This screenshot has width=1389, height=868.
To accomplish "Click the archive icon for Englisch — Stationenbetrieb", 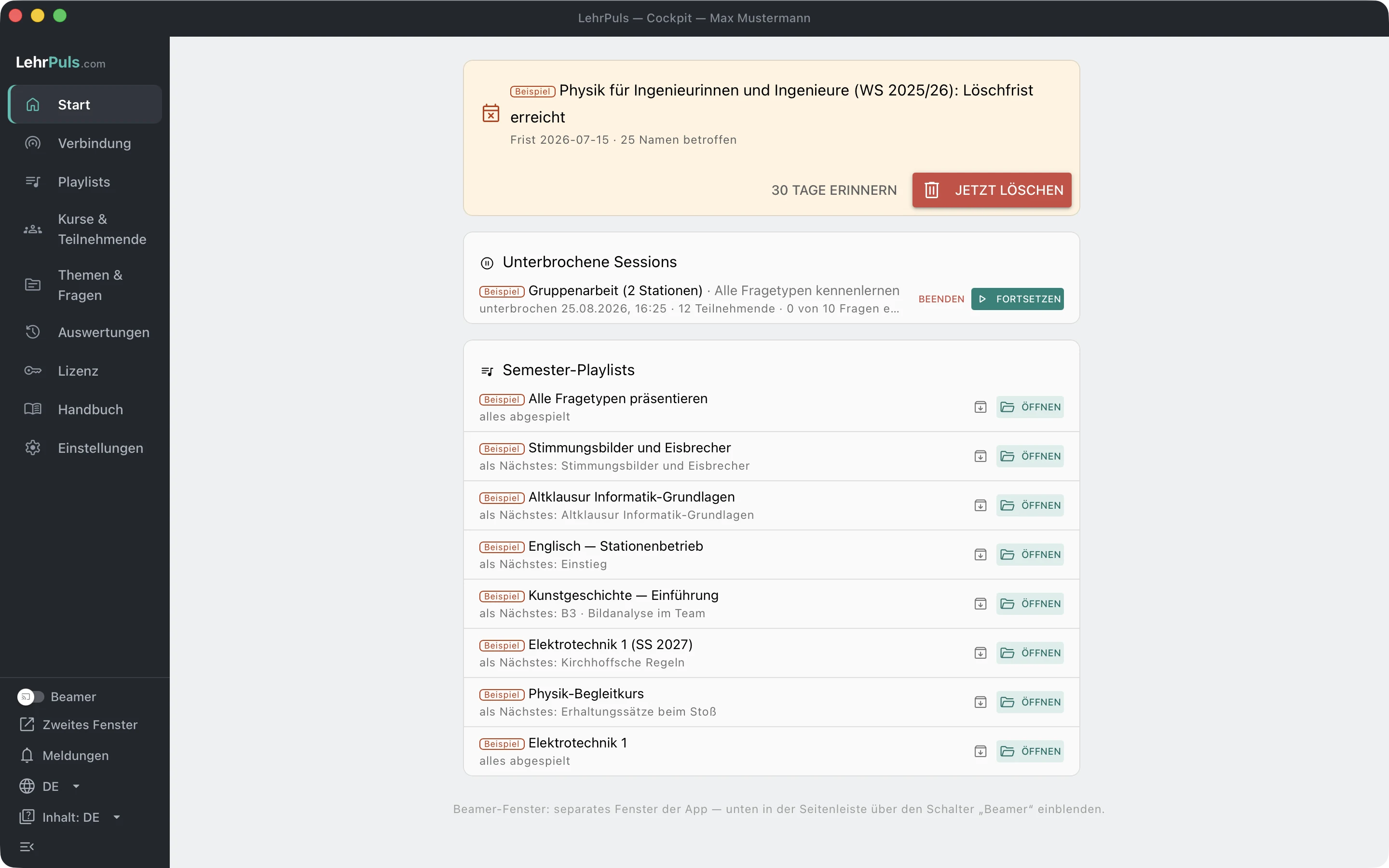I will point(980,555).
